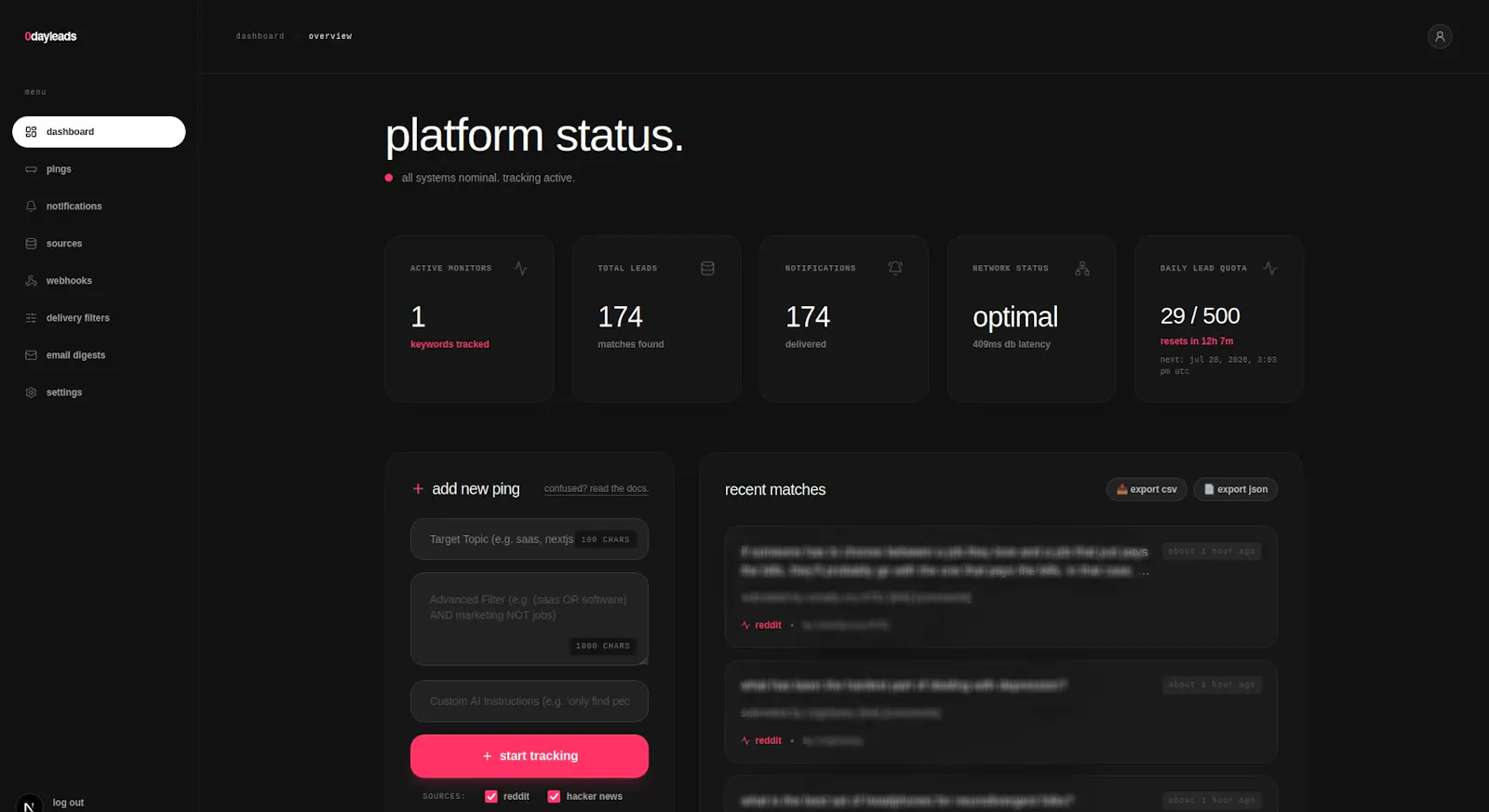The width and height of the screenshot is (1489, 812).
Task: Click the red status dot under platform status
Action: pyautogui.click(x=389, y=178)
